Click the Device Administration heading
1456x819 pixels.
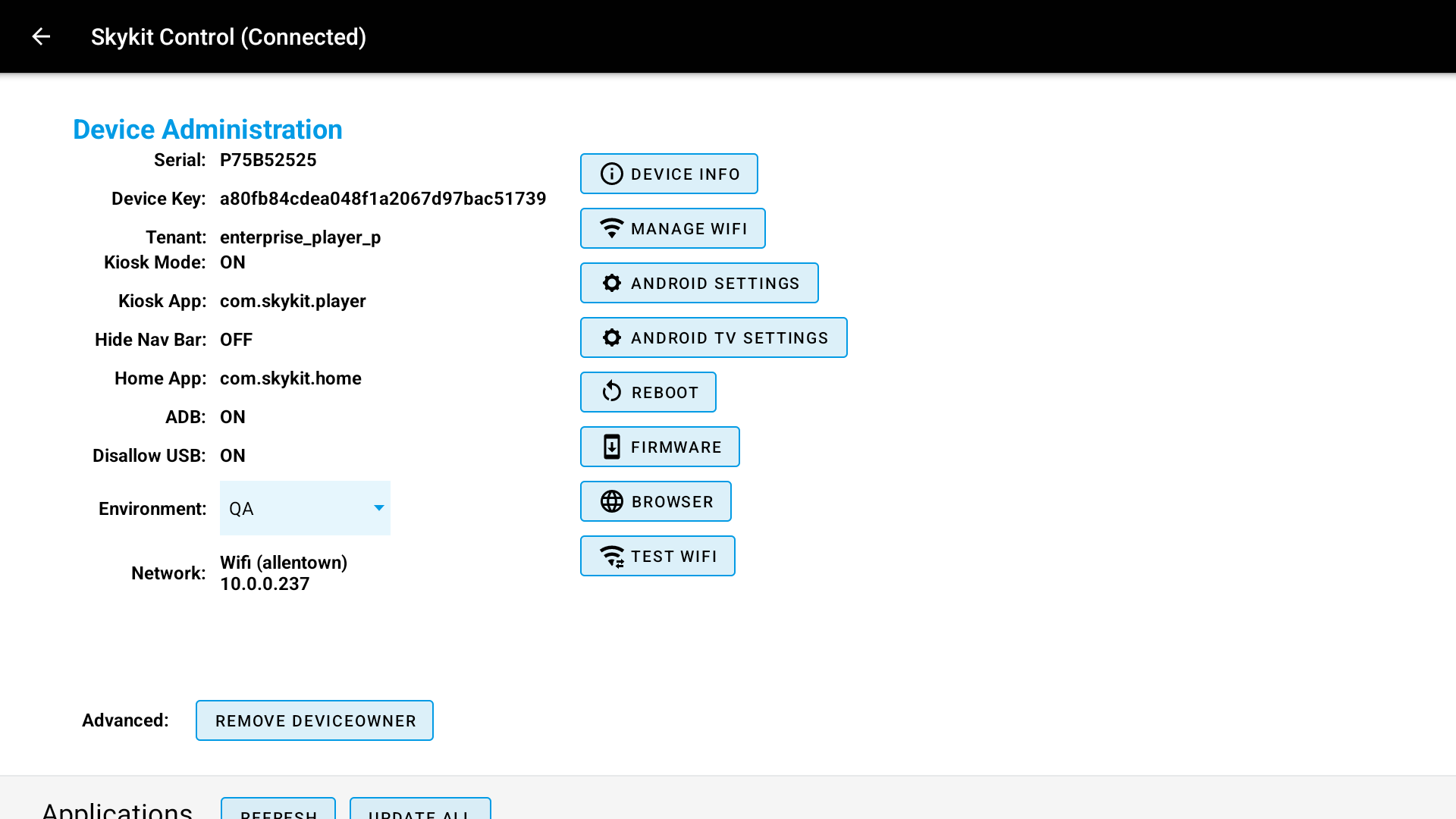(208, 130)
